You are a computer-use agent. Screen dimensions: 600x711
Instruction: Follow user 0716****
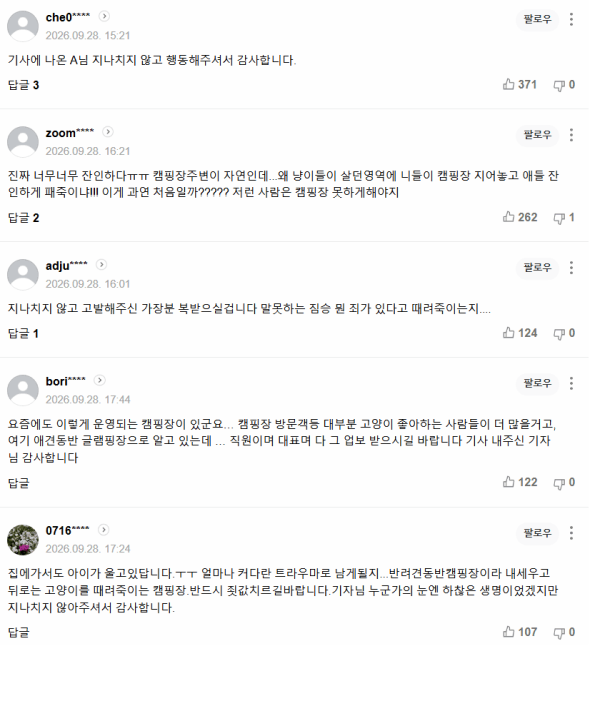tap(537, 533)
